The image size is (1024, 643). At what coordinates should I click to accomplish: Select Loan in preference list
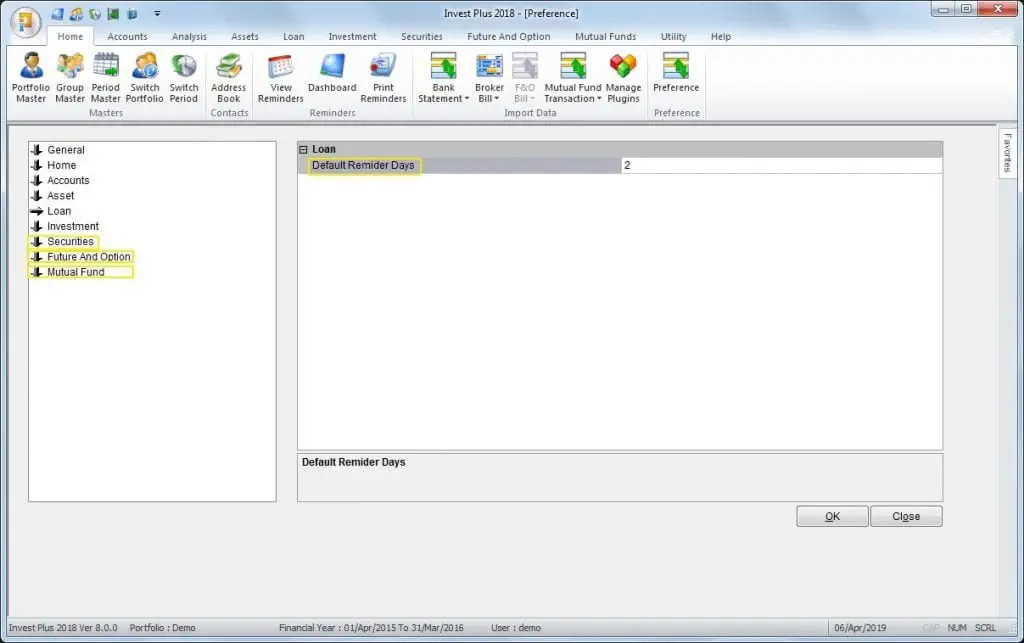(x=59, y=211)
